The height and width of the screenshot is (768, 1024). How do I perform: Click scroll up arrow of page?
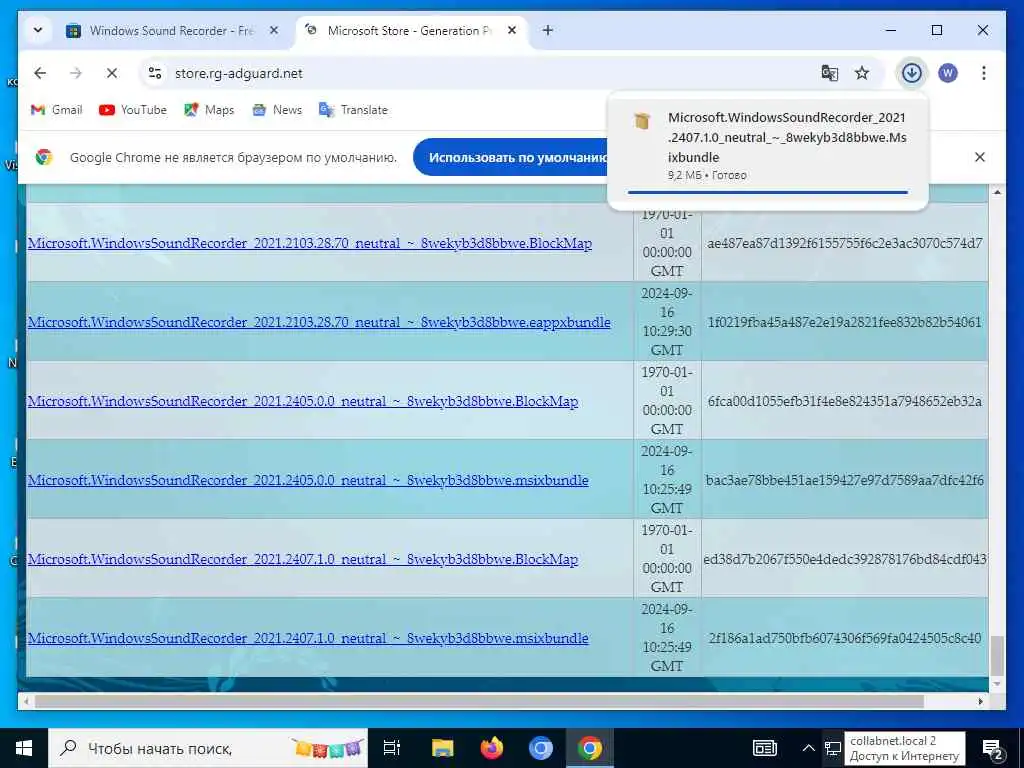pos(997,192)
